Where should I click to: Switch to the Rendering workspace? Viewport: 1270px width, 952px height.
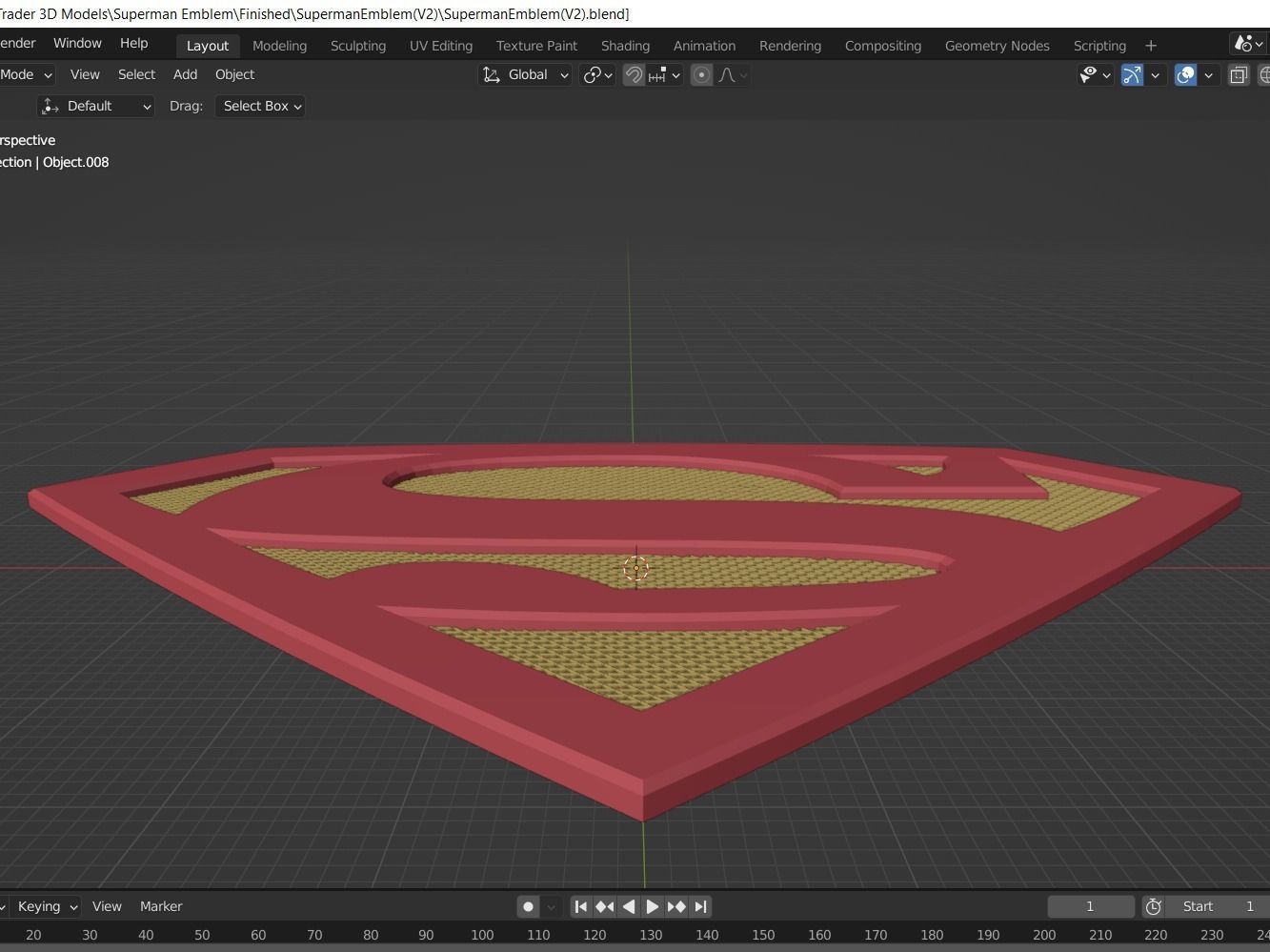pos(790,45)
